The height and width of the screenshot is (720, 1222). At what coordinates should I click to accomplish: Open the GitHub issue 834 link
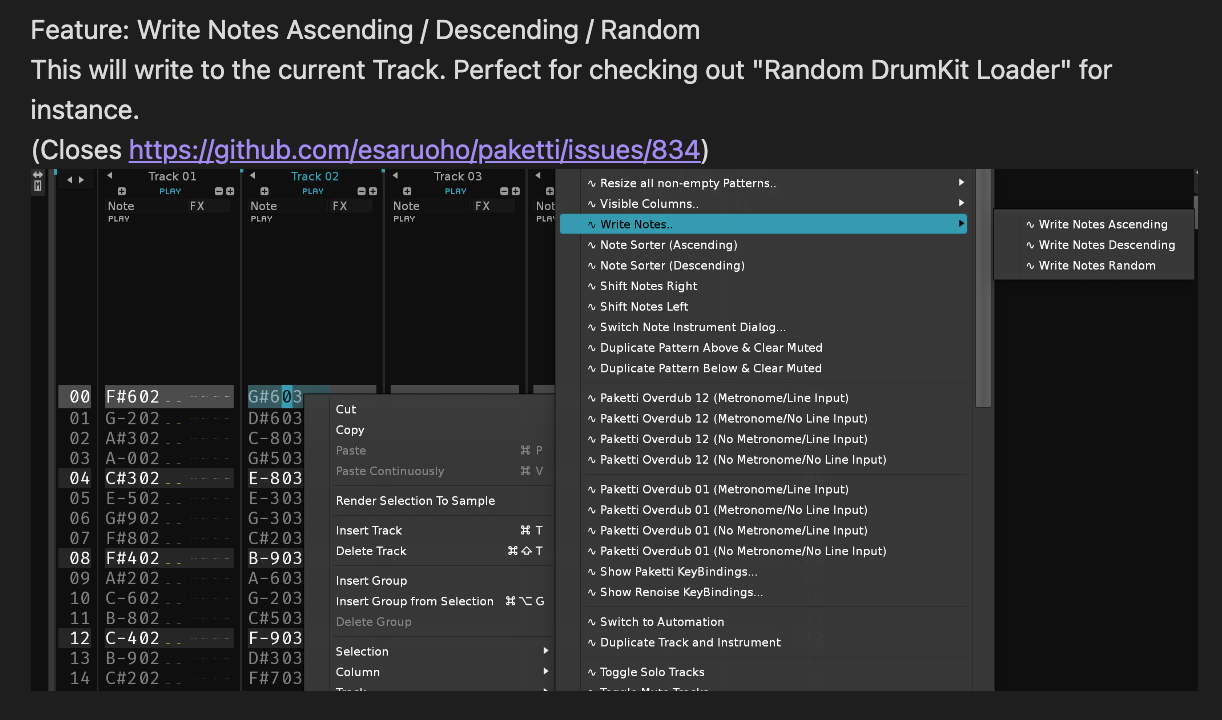pos(415,150)
